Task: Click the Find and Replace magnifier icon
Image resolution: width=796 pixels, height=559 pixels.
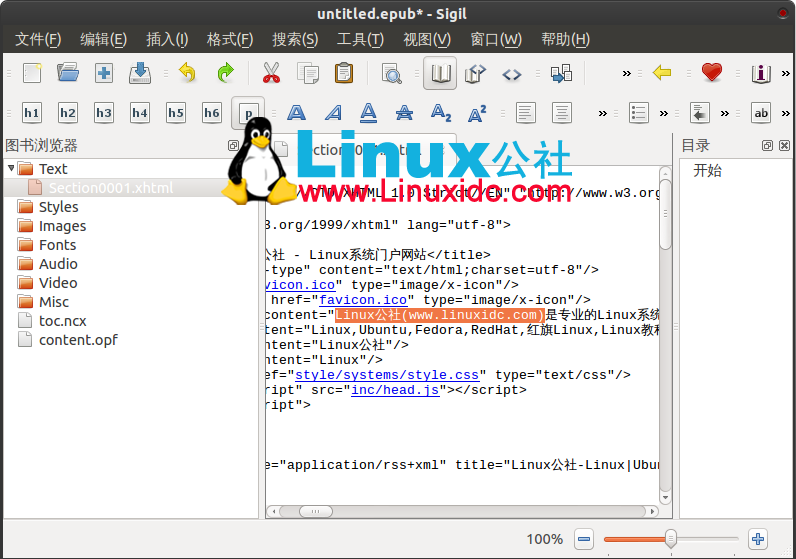Action: (x=391, y=73)
